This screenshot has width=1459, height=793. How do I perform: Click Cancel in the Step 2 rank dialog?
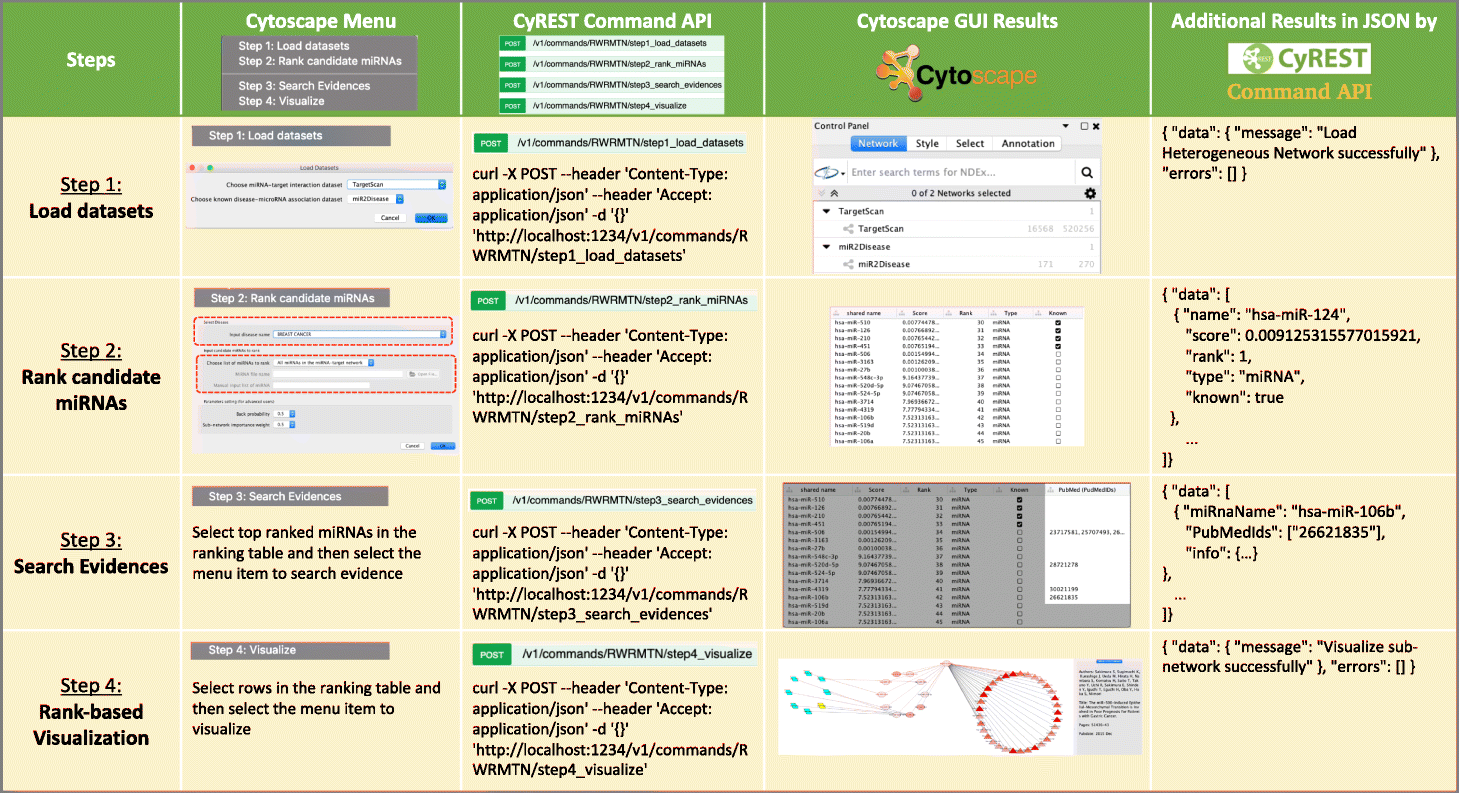click(x=412, y=446)
